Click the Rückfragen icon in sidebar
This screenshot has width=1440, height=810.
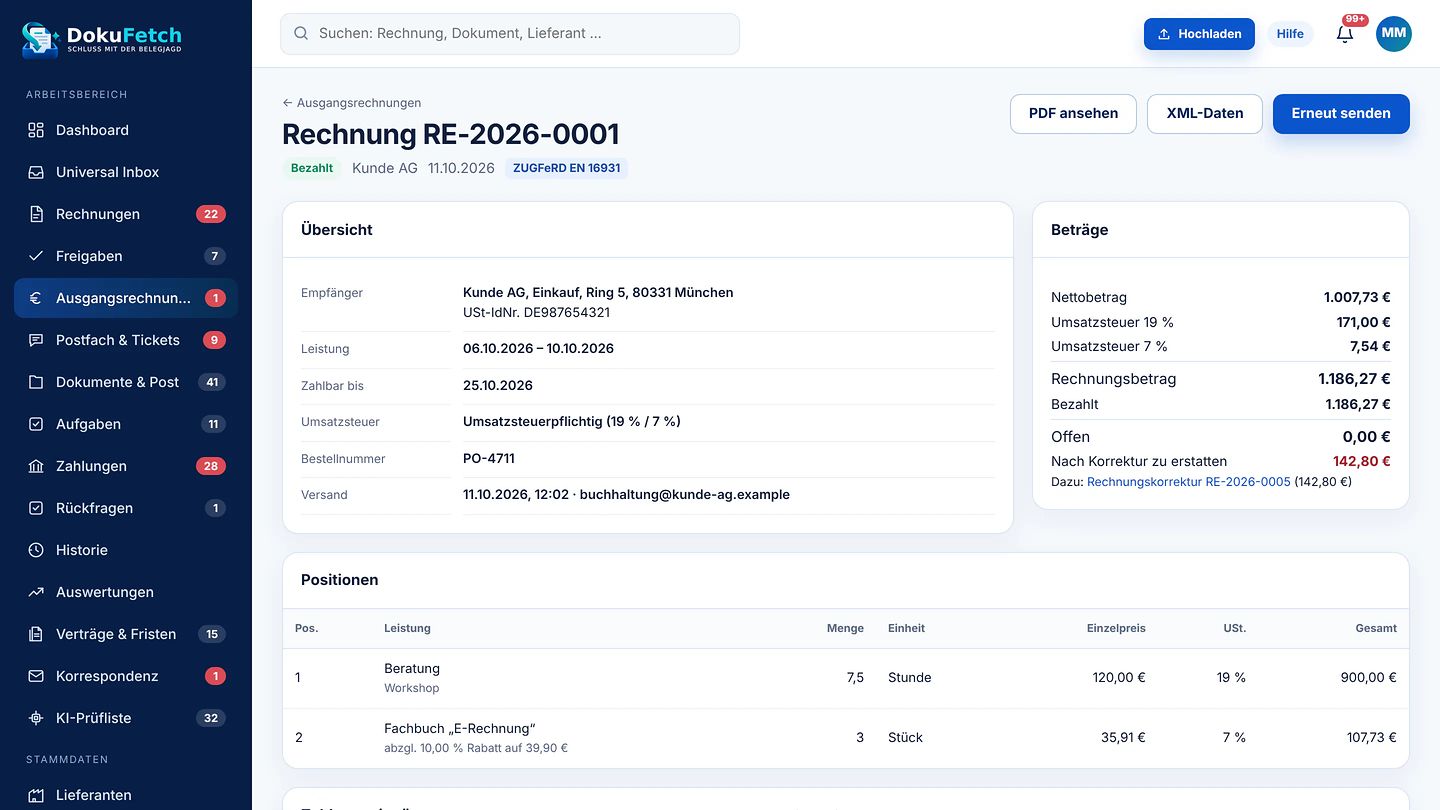click(36, 508)
